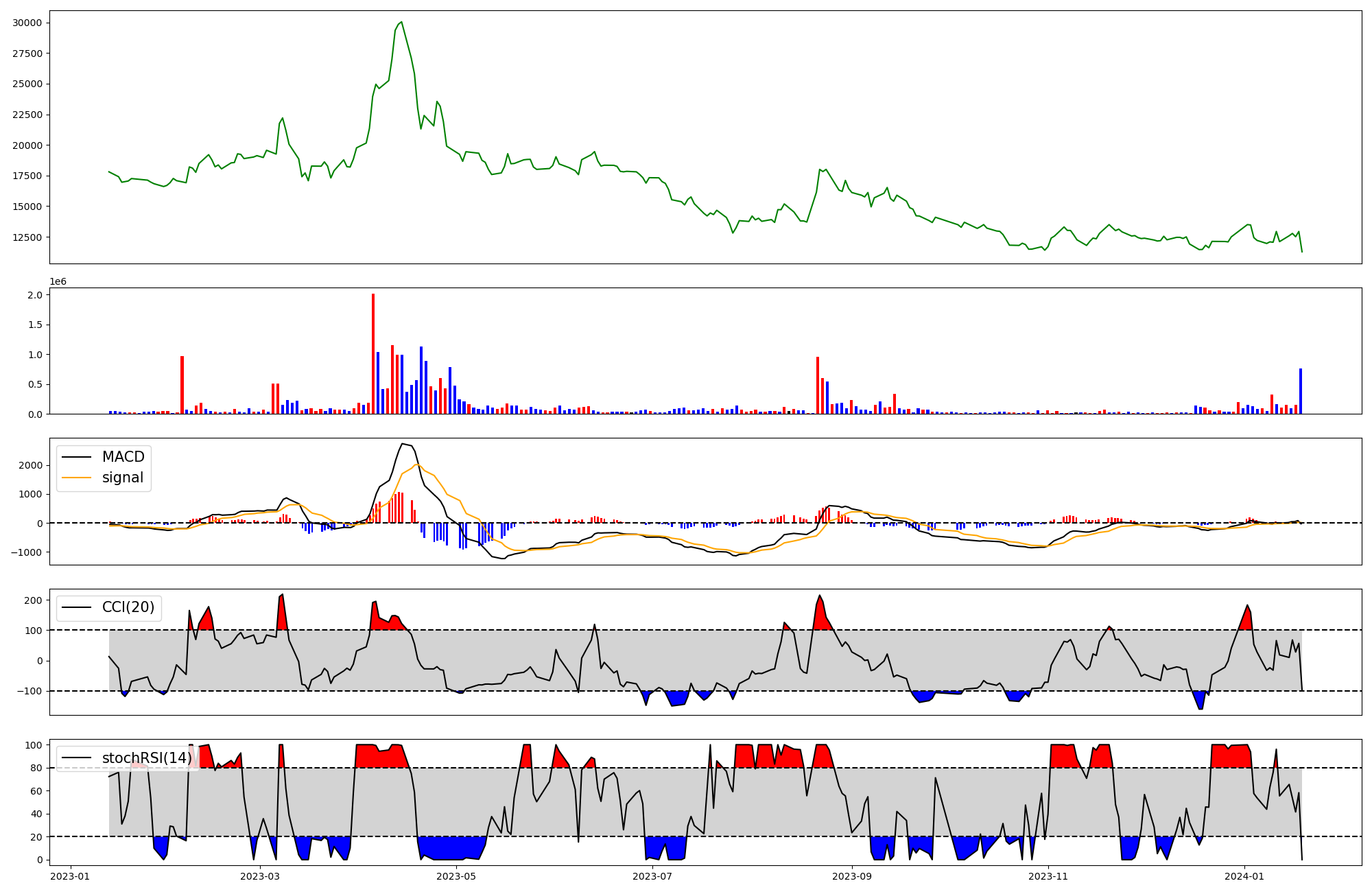The height and width of the screenshot is (892, 1372).
Task: Select the 20000 price axis label
Action: coord(27,145)
